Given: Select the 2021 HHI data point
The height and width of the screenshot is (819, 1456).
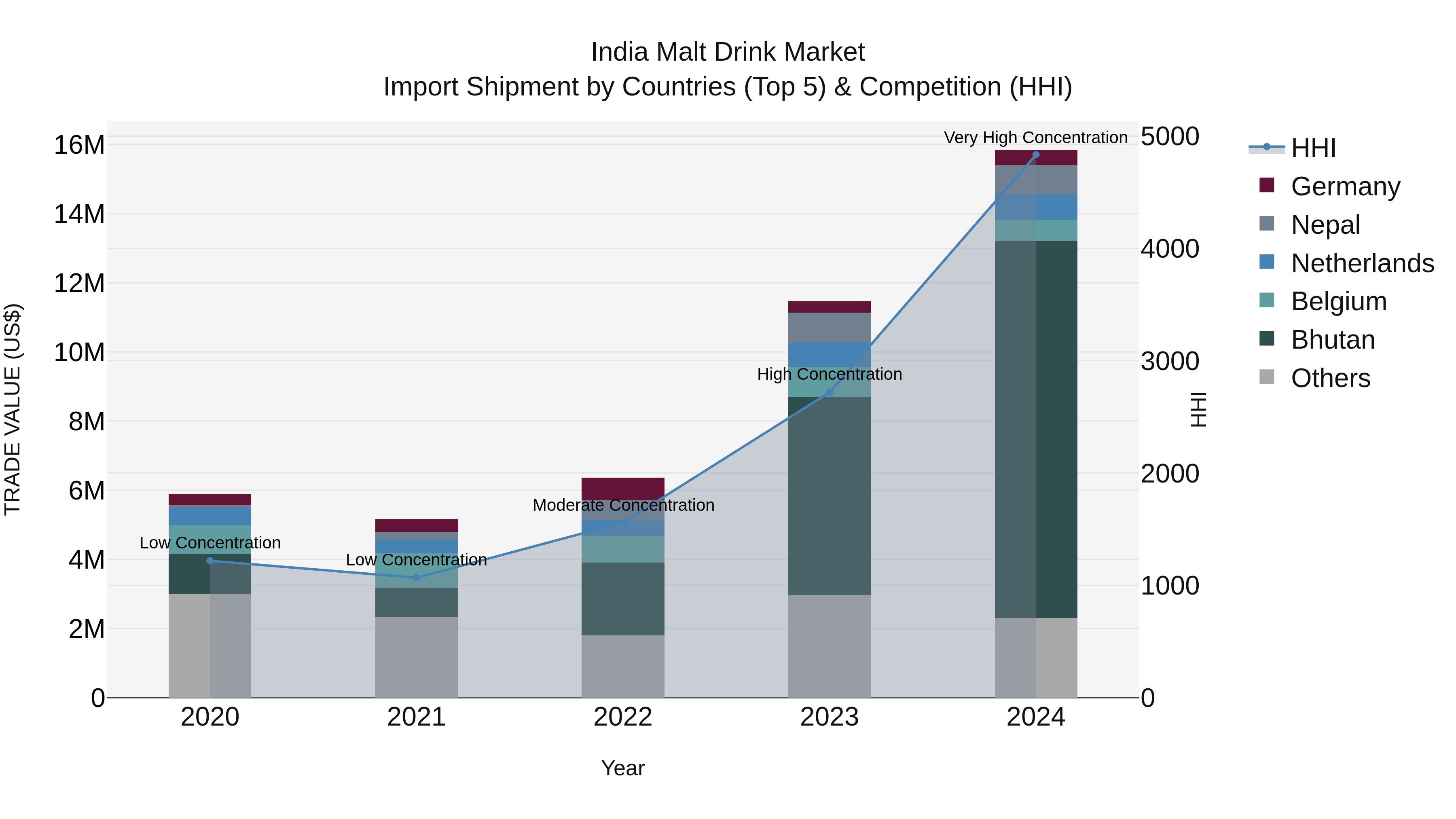Looking at the screenshot, I should (417, 578).
